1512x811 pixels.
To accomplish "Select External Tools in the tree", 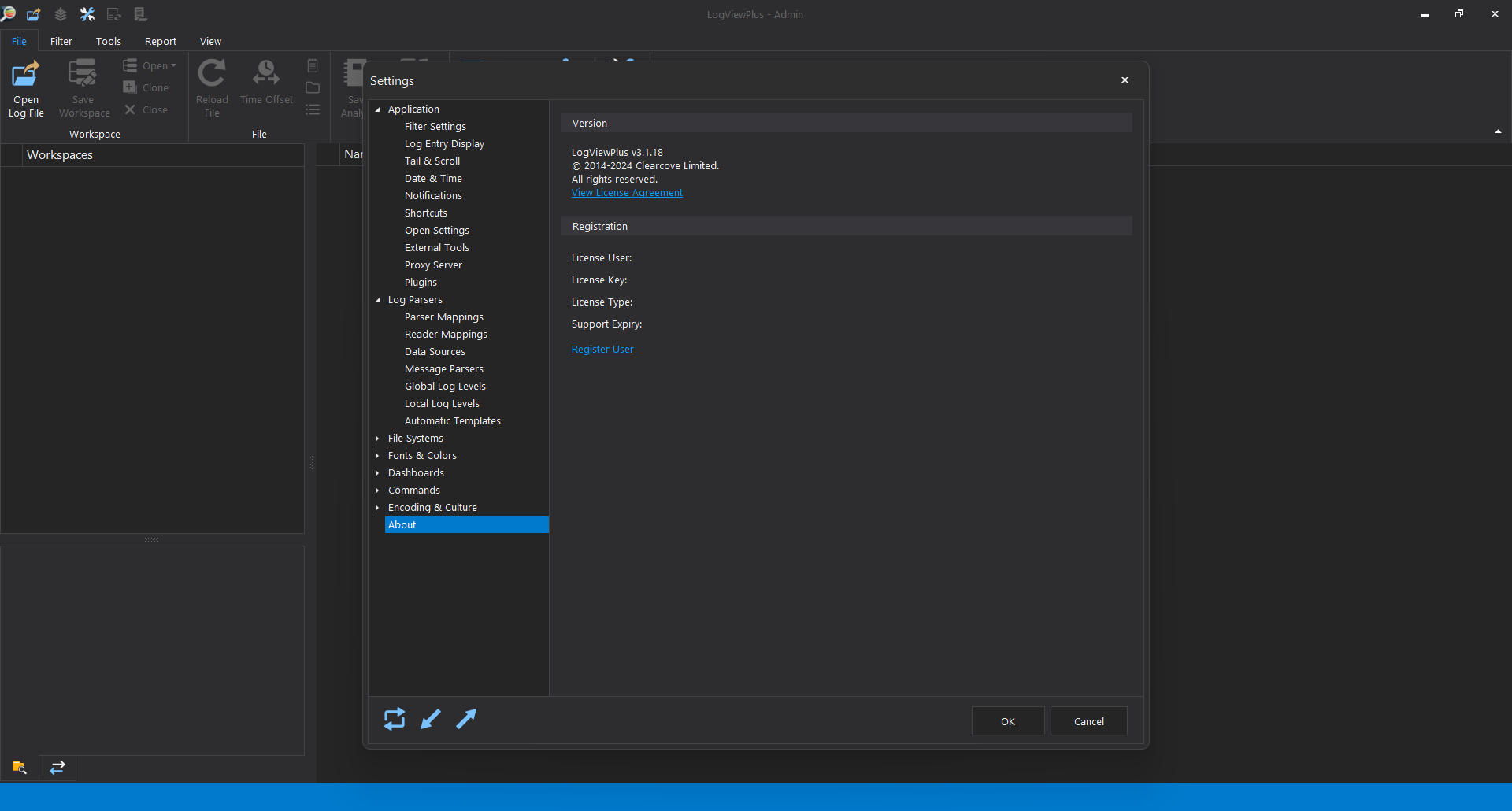I will click(x=437, y=248).
